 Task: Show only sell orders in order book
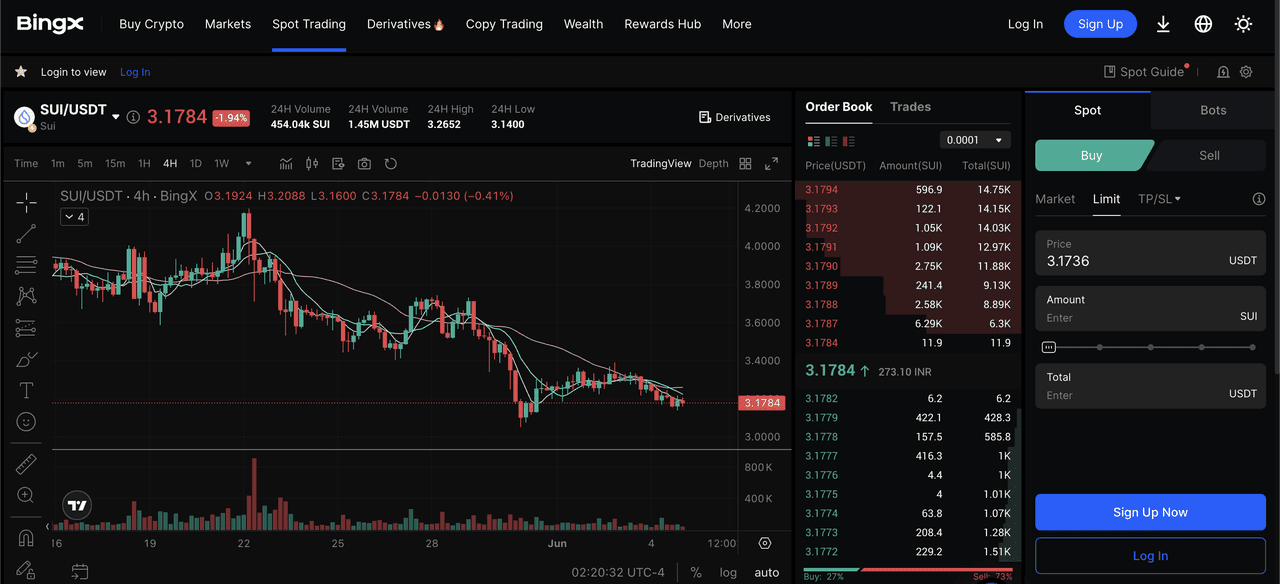(849, 141)
